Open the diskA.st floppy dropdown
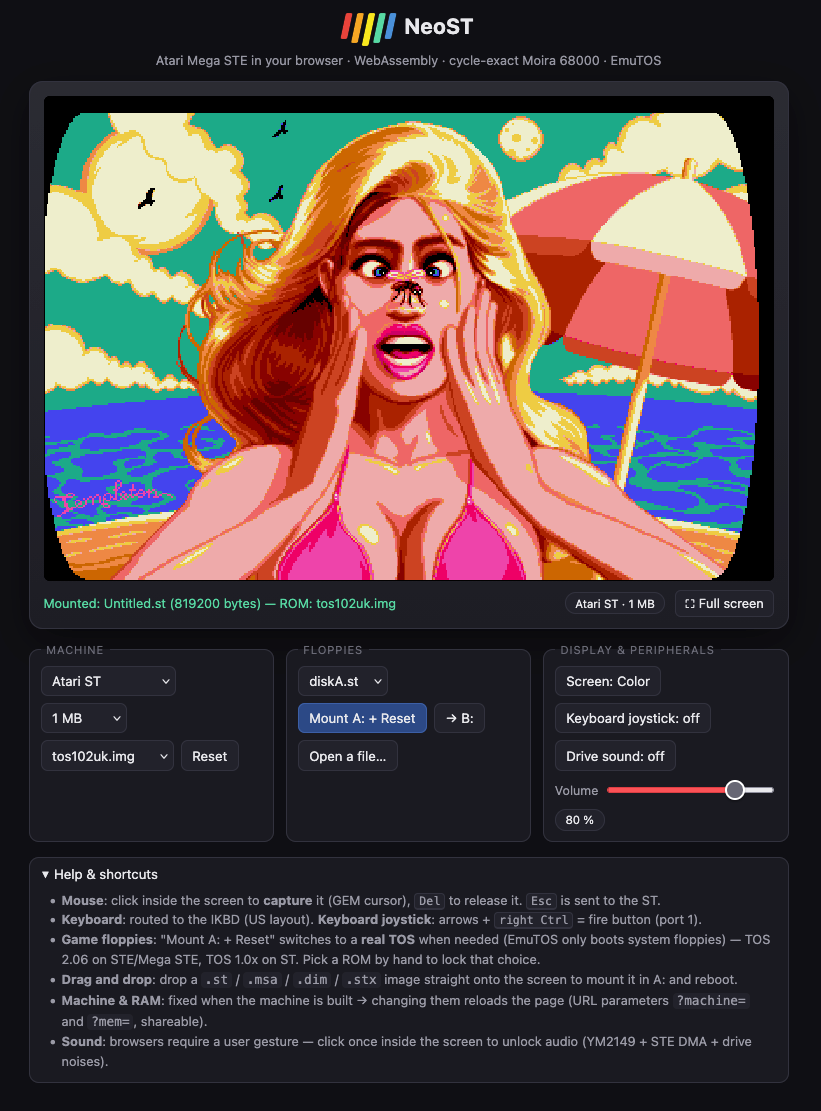This screenshot has width=821, height=1111. (x=343, y=681)
